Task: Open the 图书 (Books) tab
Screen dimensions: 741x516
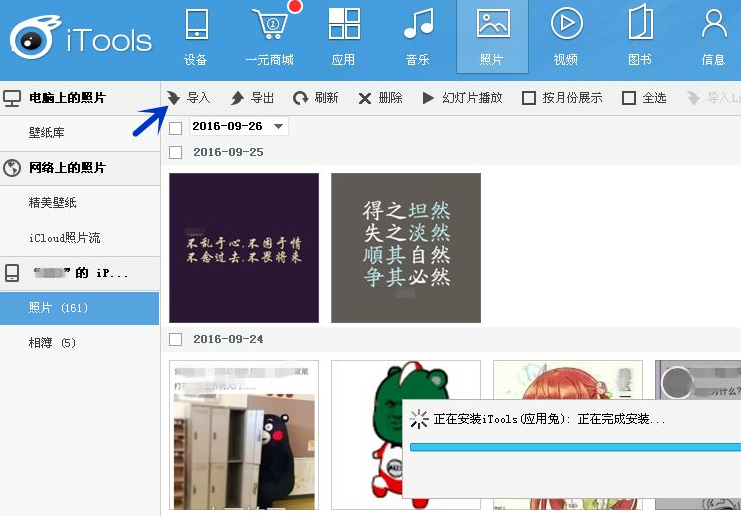Action: point(640,37)
